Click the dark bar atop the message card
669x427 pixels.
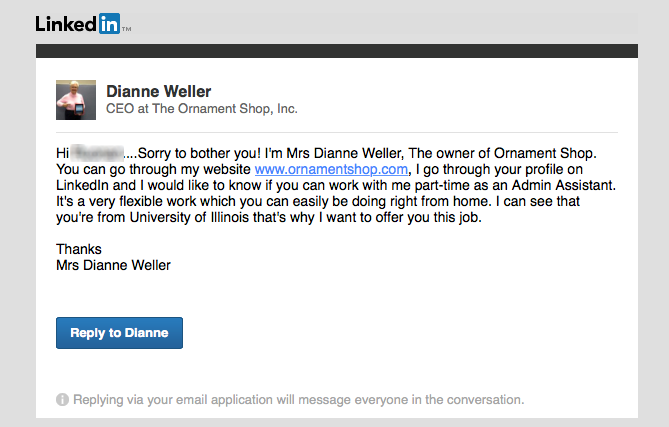coord(336,51)
